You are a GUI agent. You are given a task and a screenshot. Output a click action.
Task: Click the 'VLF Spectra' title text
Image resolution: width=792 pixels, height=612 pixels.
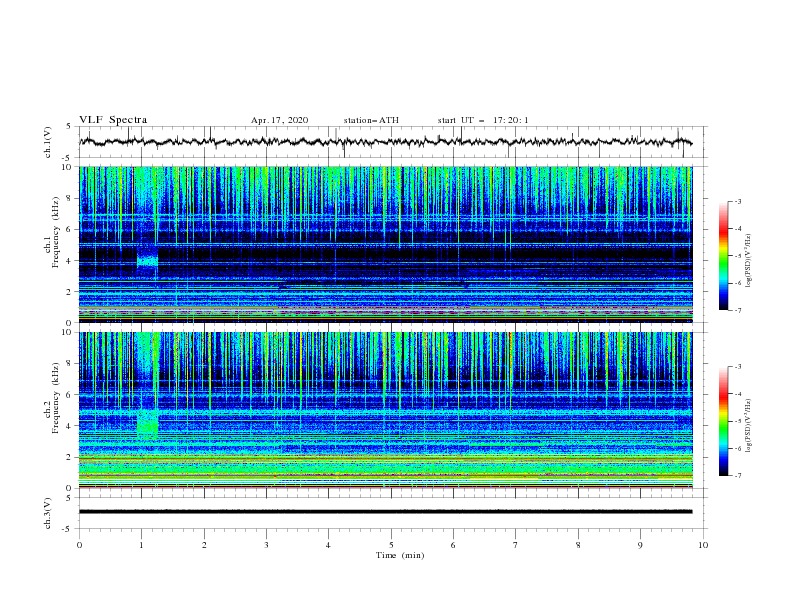click(x=113, y=120)
